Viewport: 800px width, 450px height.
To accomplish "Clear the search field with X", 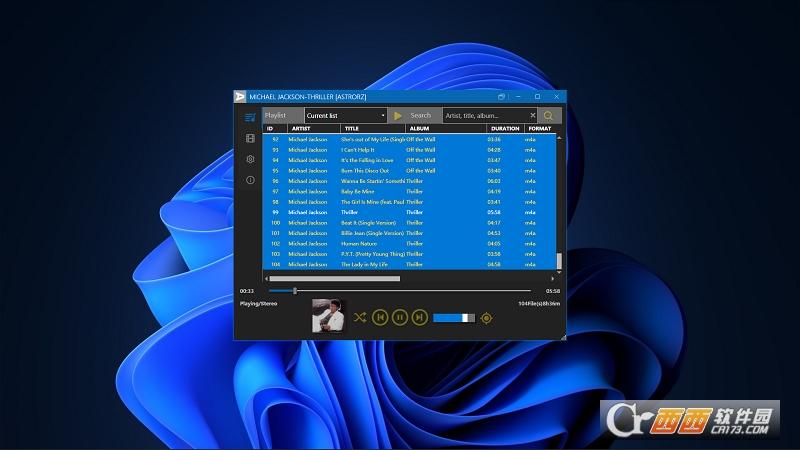I will click(x=532, y=115).
